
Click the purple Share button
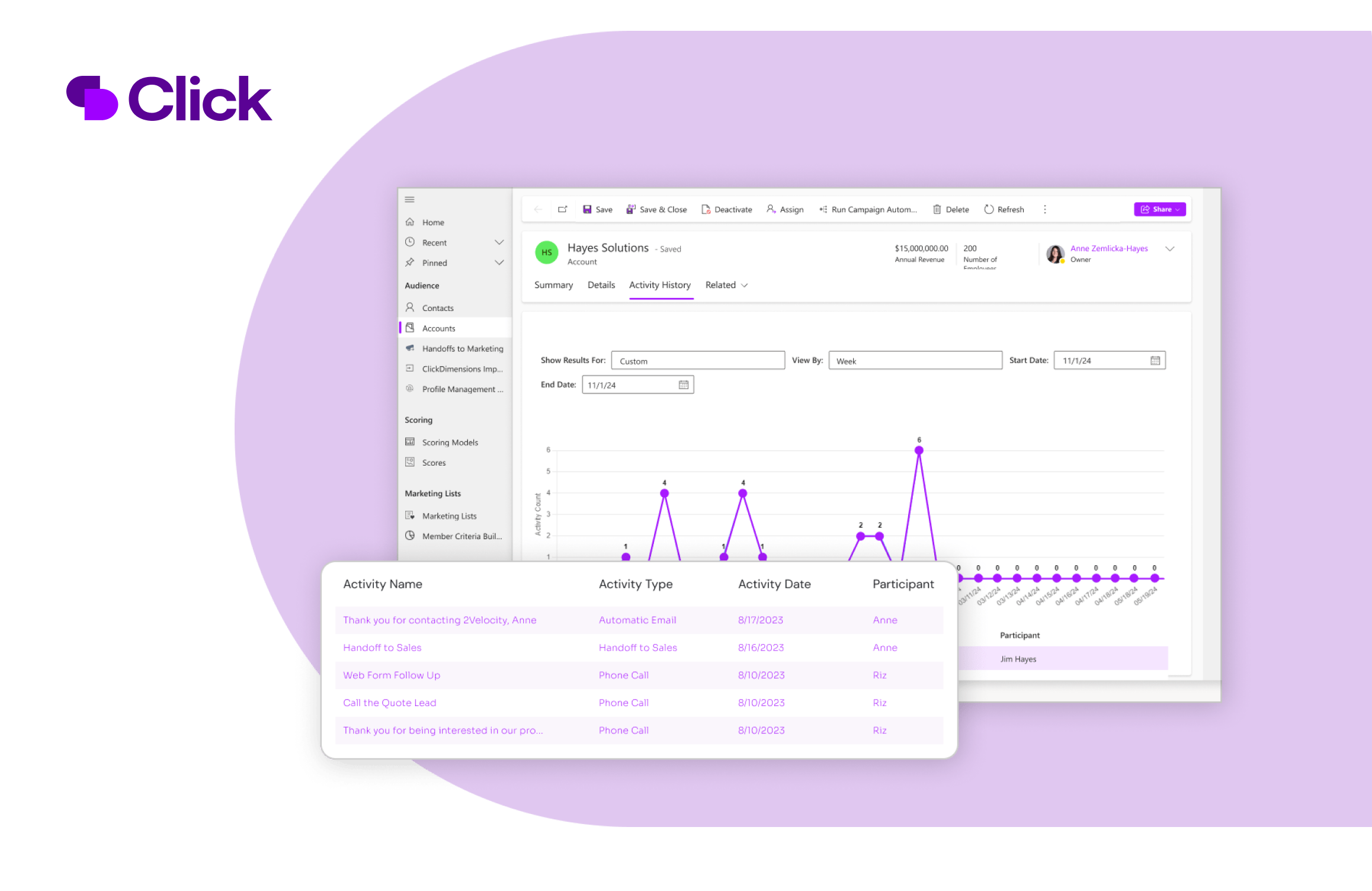click(x=1159, y=210)
